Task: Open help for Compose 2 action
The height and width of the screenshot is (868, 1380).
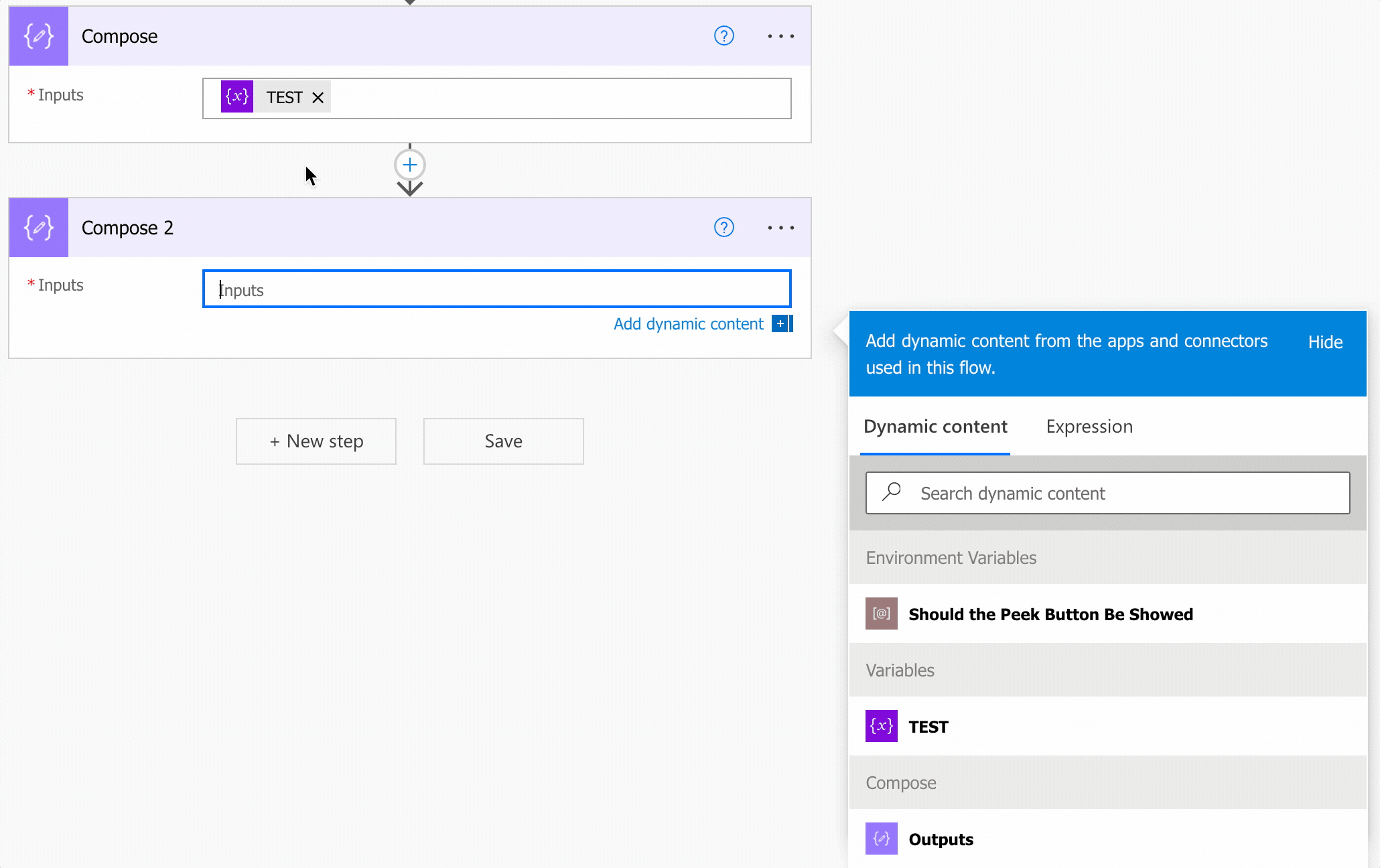Action: click(x=723, y=228)
